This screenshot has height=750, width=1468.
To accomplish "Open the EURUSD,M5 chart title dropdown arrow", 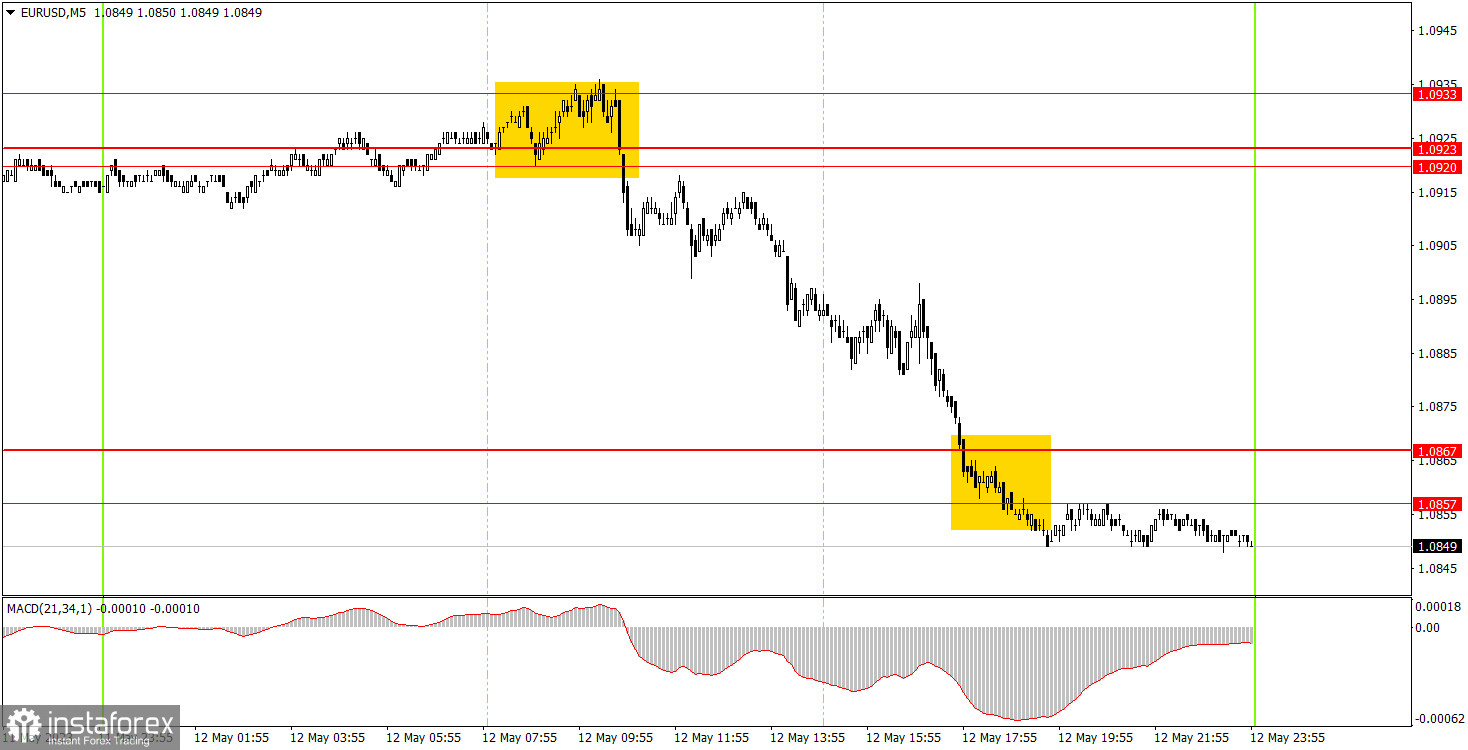I will click(x=10, y=13).
